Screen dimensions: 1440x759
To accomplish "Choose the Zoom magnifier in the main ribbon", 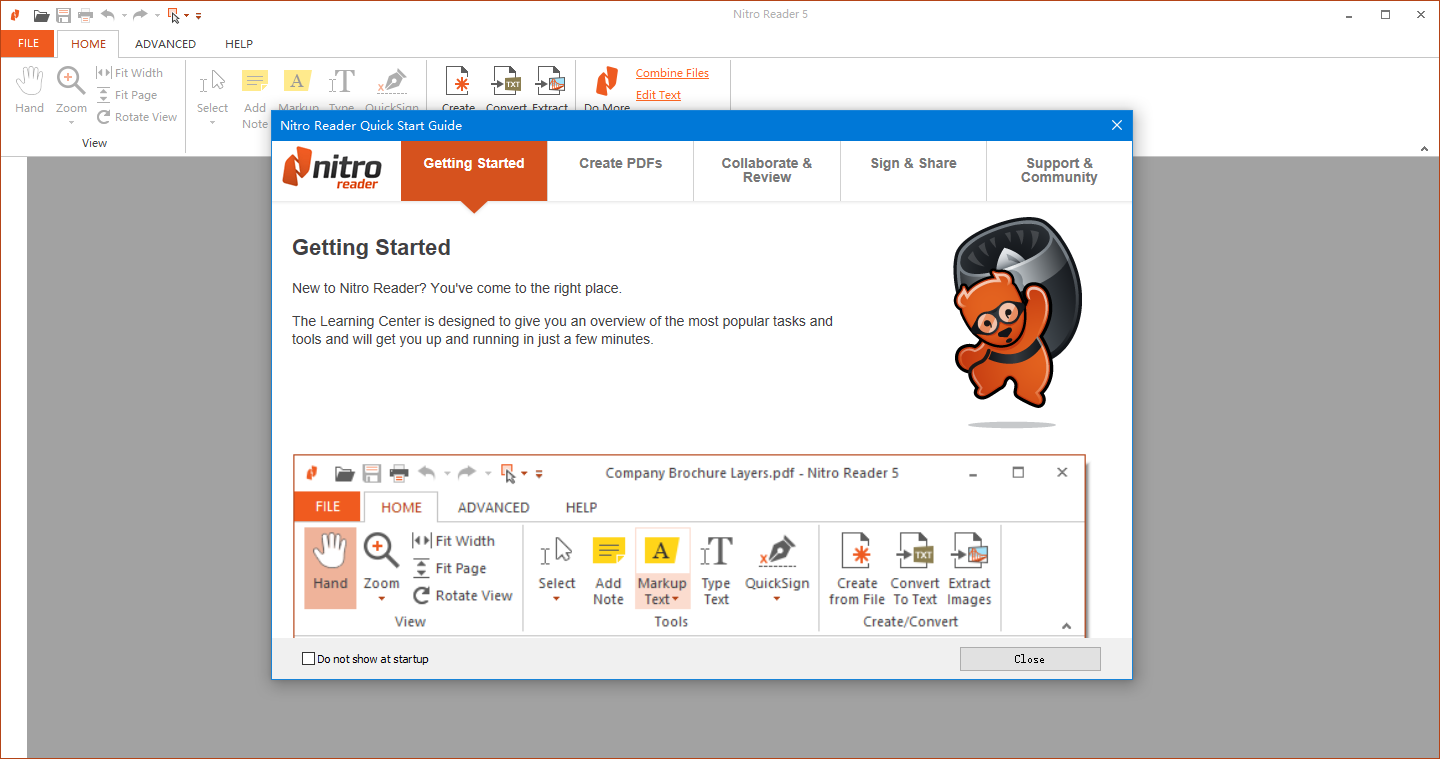I will 71,82.
